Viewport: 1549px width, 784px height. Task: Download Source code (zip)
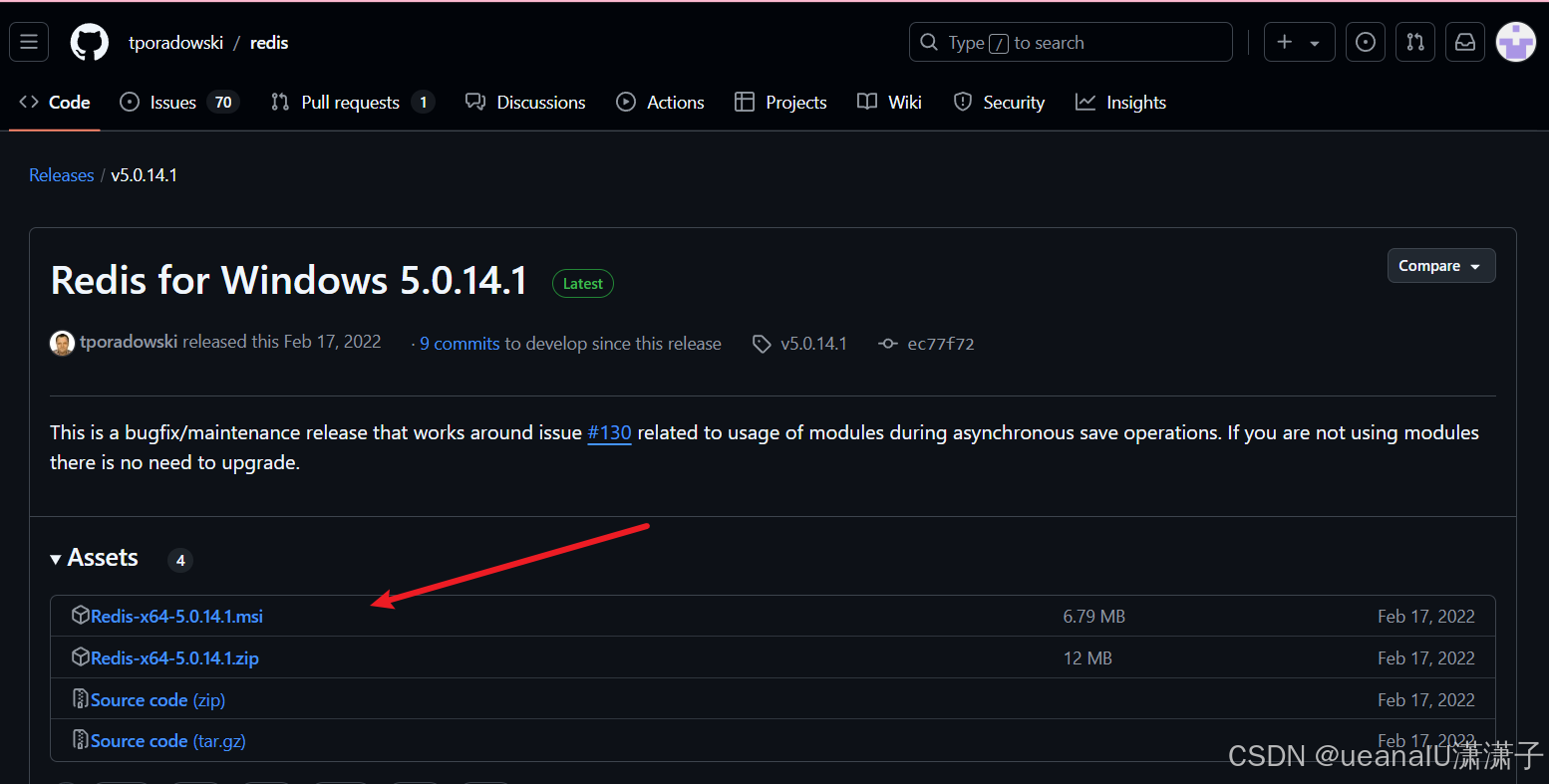[x=157, y=699]
